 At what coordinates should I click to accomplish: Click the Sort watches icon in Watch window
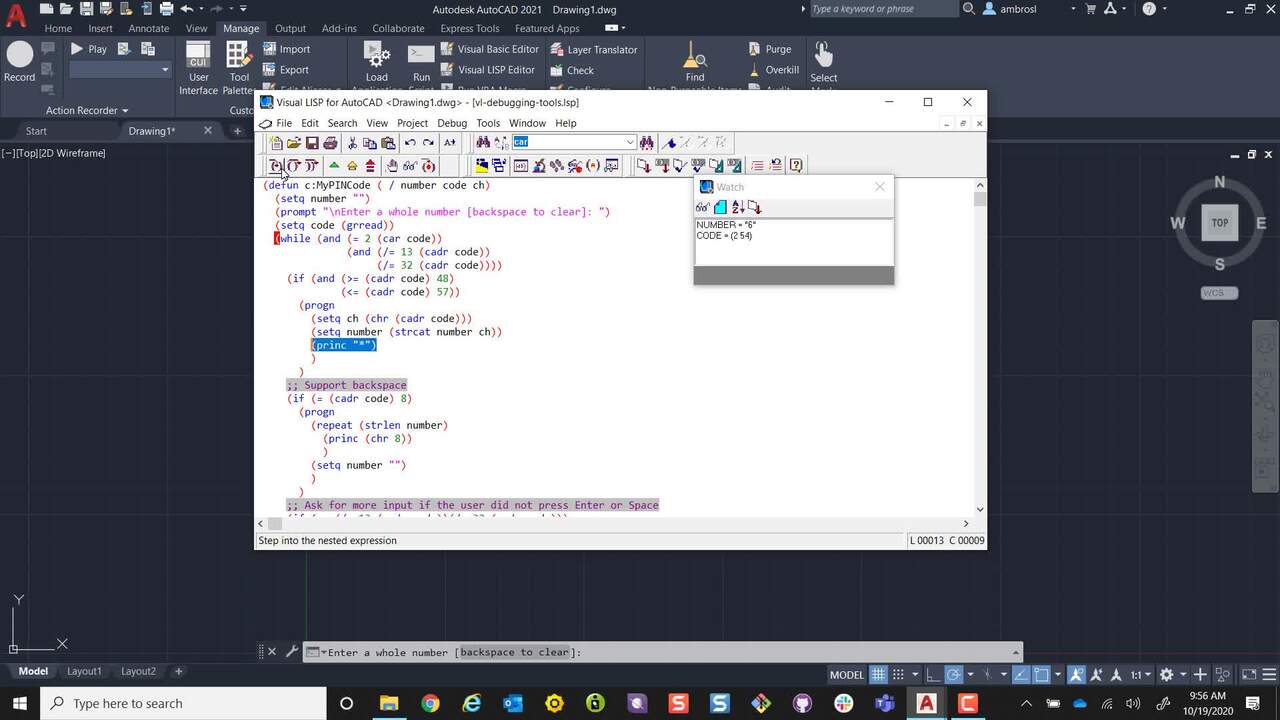pyautogui.click(x=738, y=207)
